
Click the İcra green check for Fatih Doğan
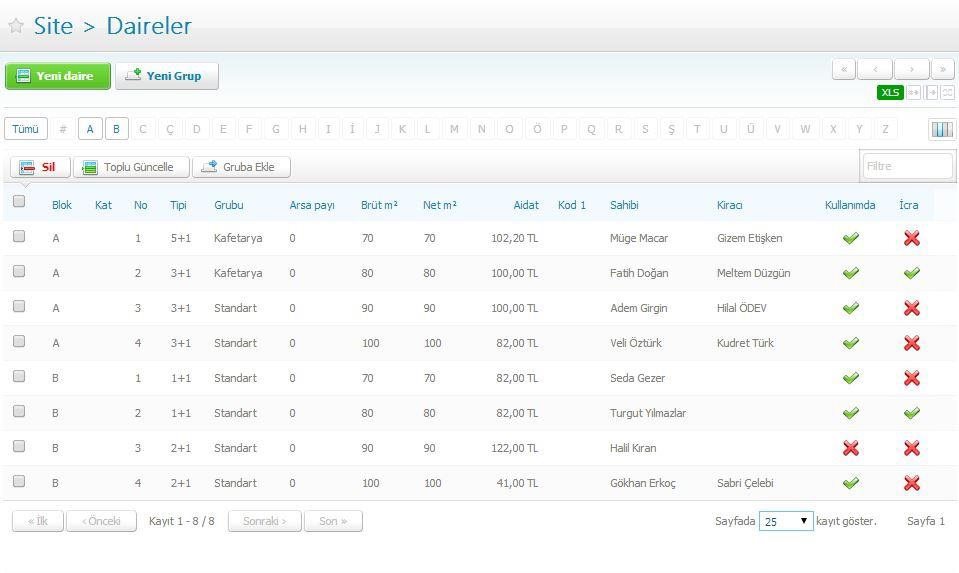coord(911,273)
